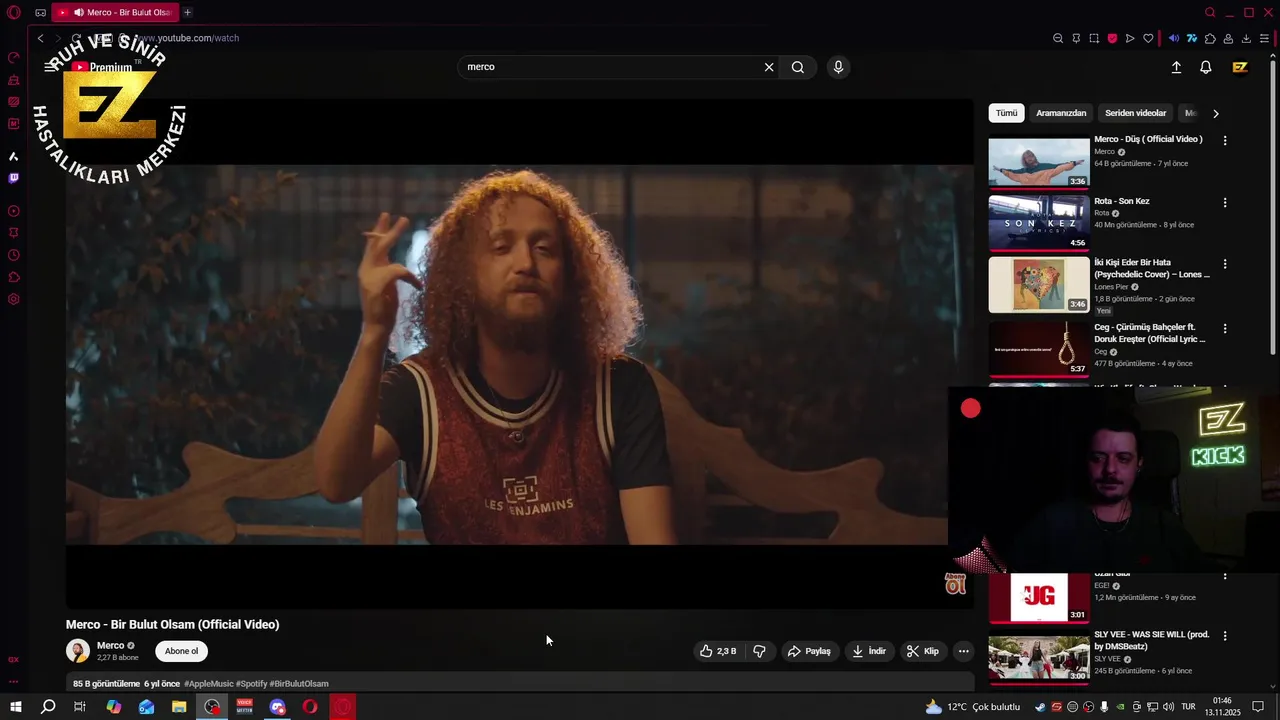Focus the YouTube search field

pyautogui.click(x=610, y=67)
